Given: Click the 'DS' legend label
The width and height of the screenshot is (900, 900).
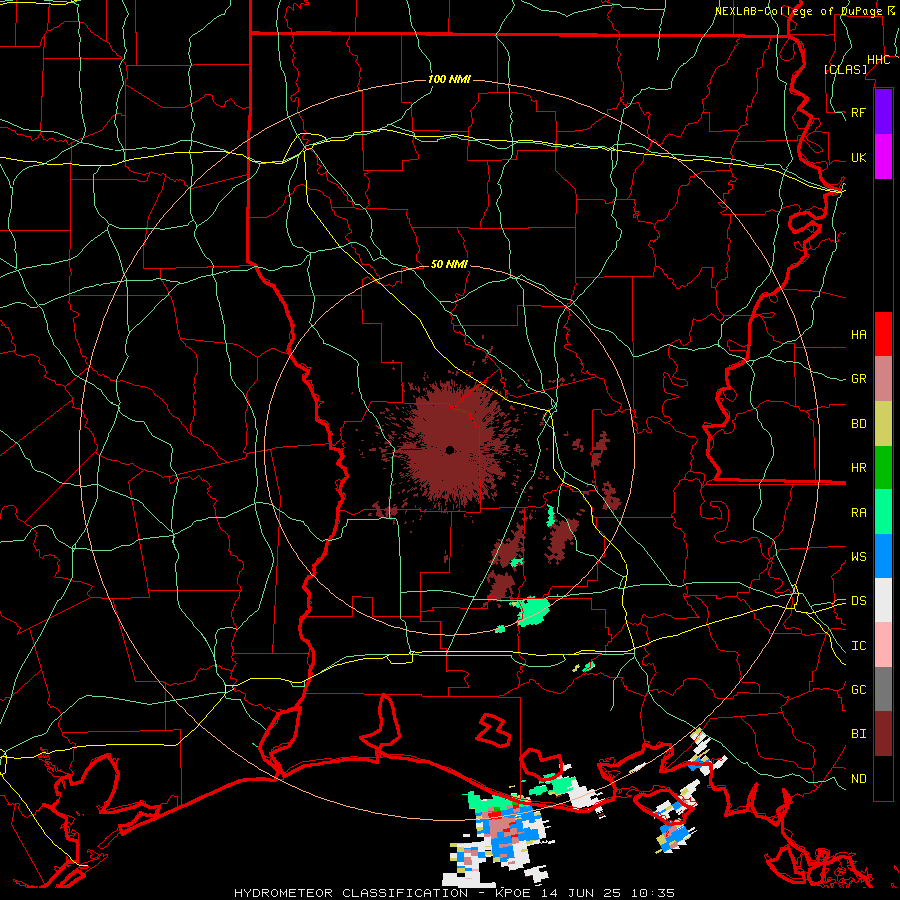Looking at the screenshot, I should [859, 601].
